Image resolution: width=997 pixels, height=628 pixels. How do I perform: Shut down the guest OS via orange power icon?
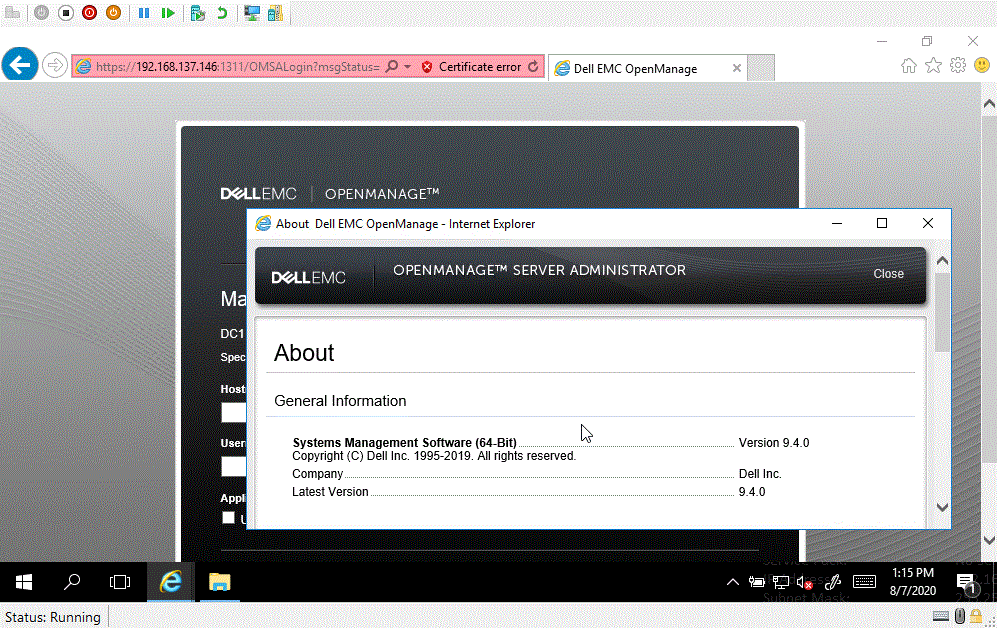tap(112, 12)
